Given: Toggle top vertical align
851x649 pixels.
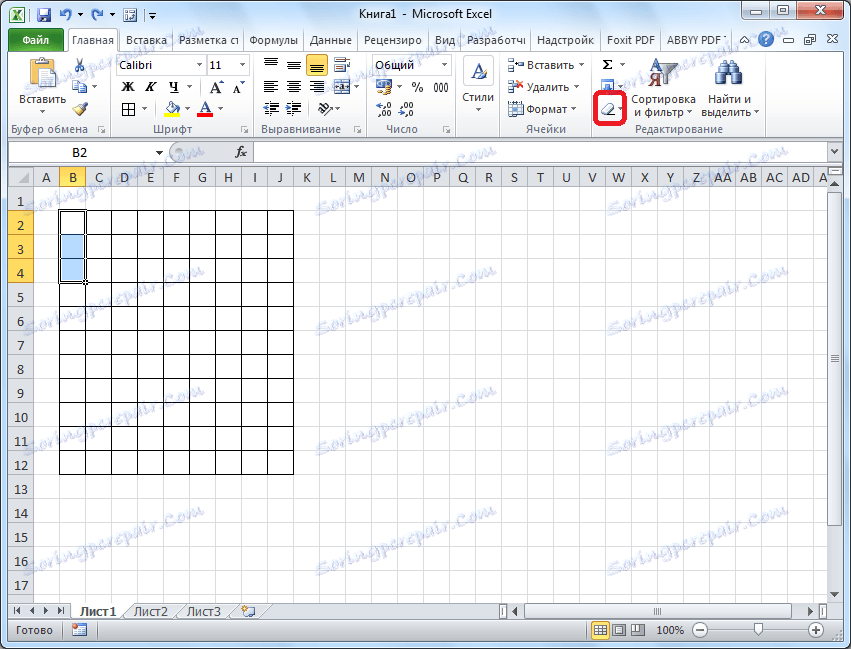Looking at the screenshot, I should tap(271, 65).
